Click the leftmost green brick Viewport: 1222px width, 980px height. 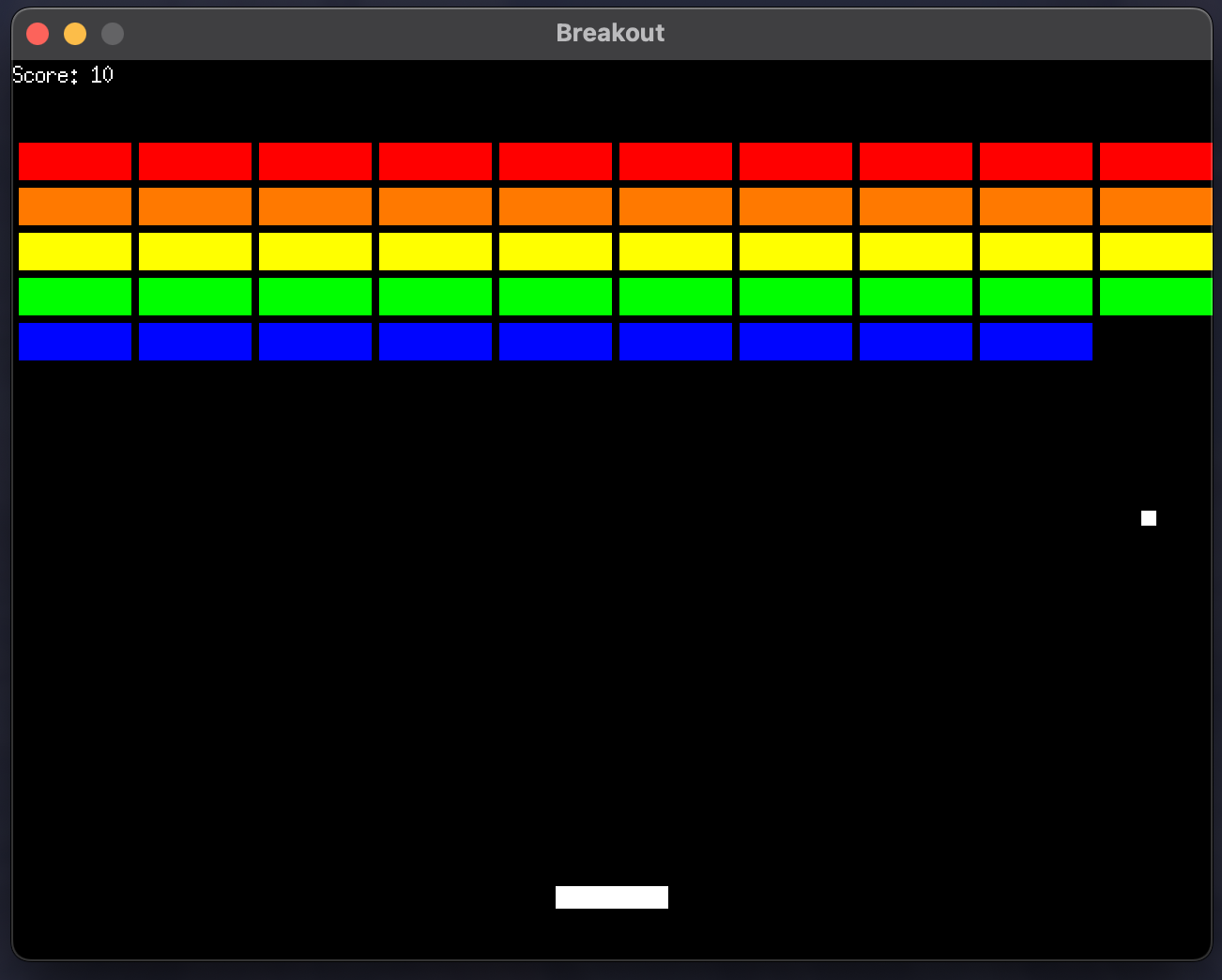[x=75, y=297]
